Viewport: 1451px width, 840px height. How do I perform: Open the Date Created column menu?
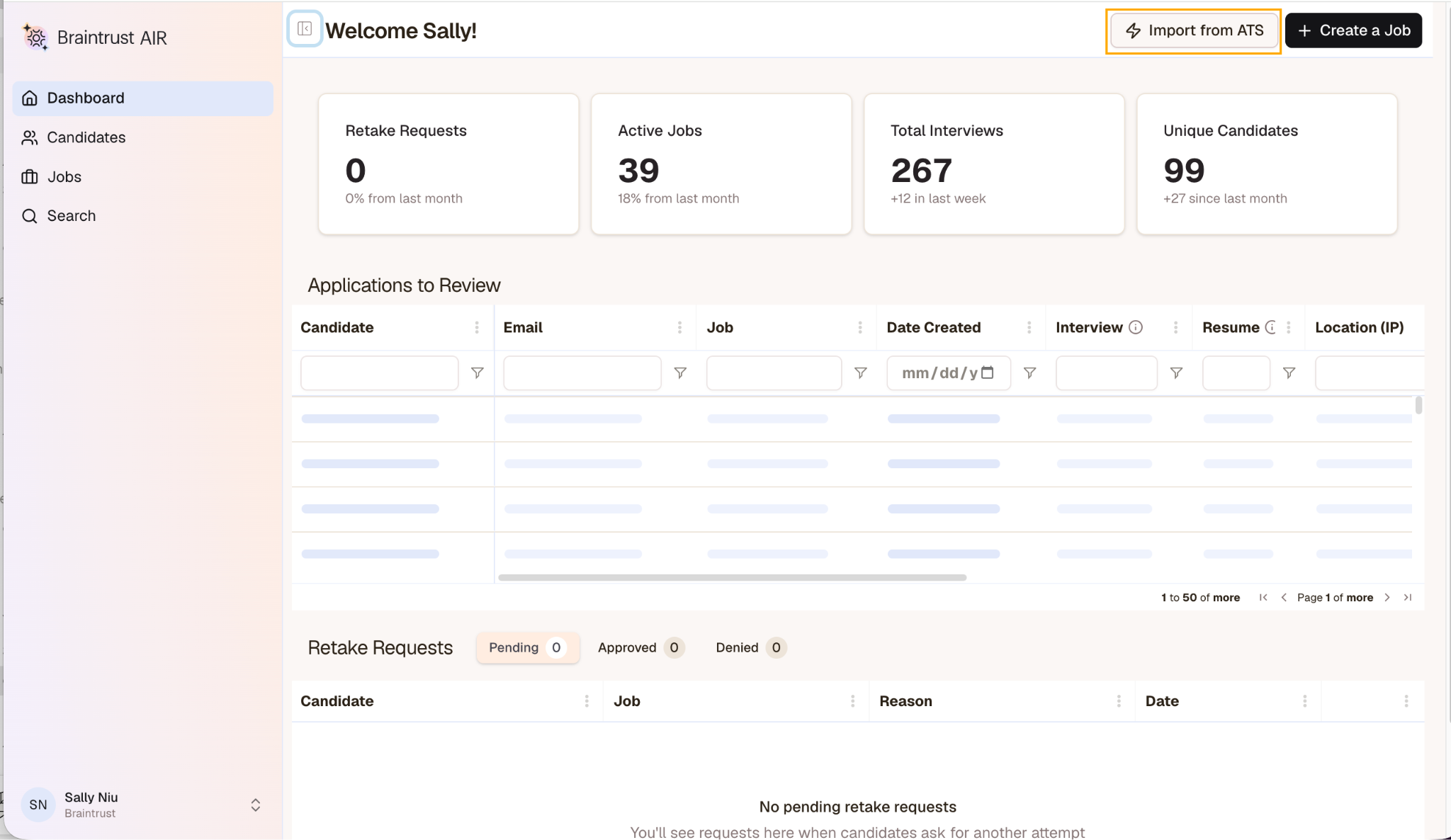pos(1029,327)
